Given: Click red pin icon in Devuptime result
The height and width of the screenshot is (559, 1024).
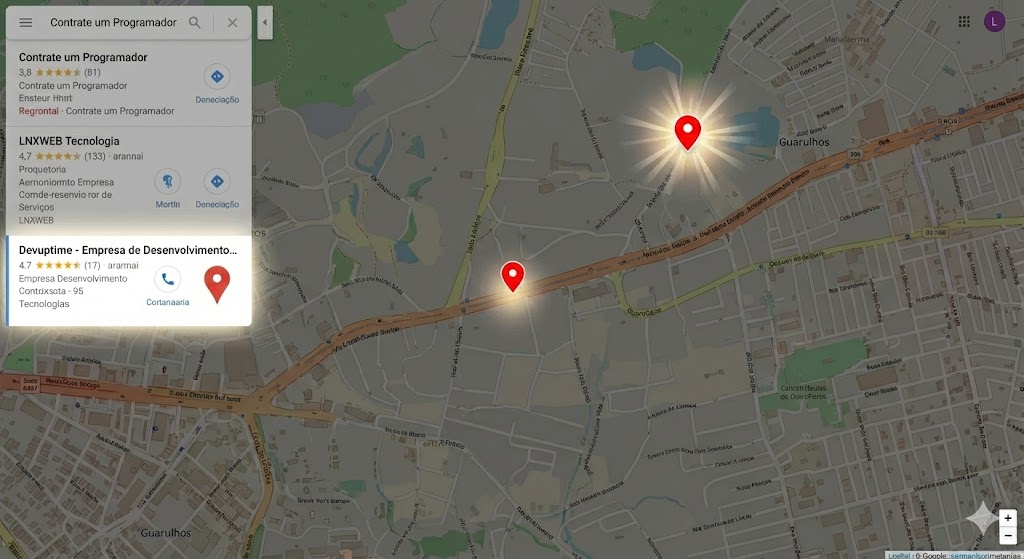Looking at the screenshot, I should tap(217, 284).
